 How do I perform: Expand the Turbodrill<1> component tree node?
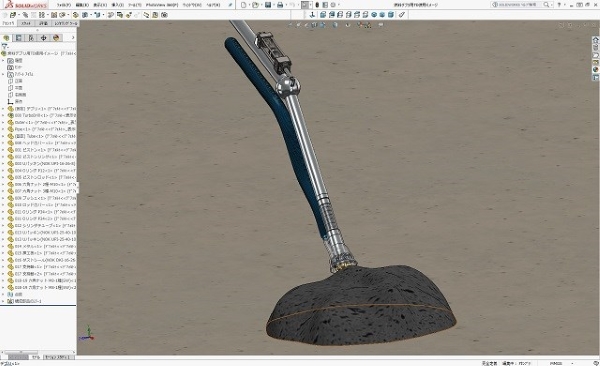pyautogui.click(x=3, y=115)
